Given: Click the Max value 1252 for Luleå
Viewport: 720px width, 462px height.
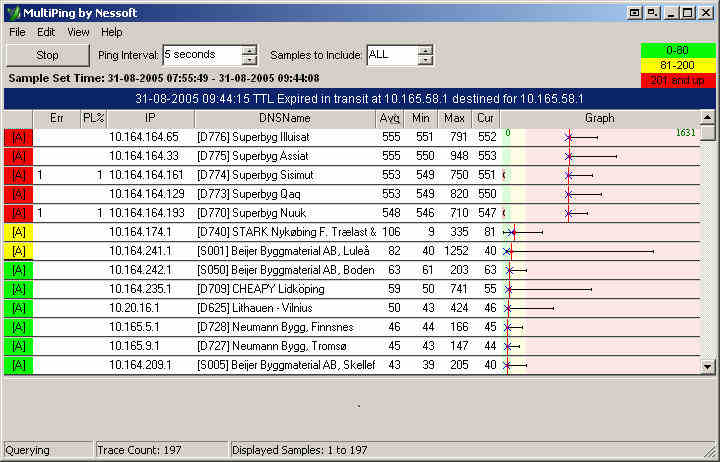Looking at the screenshot, I should click(456, 251).
